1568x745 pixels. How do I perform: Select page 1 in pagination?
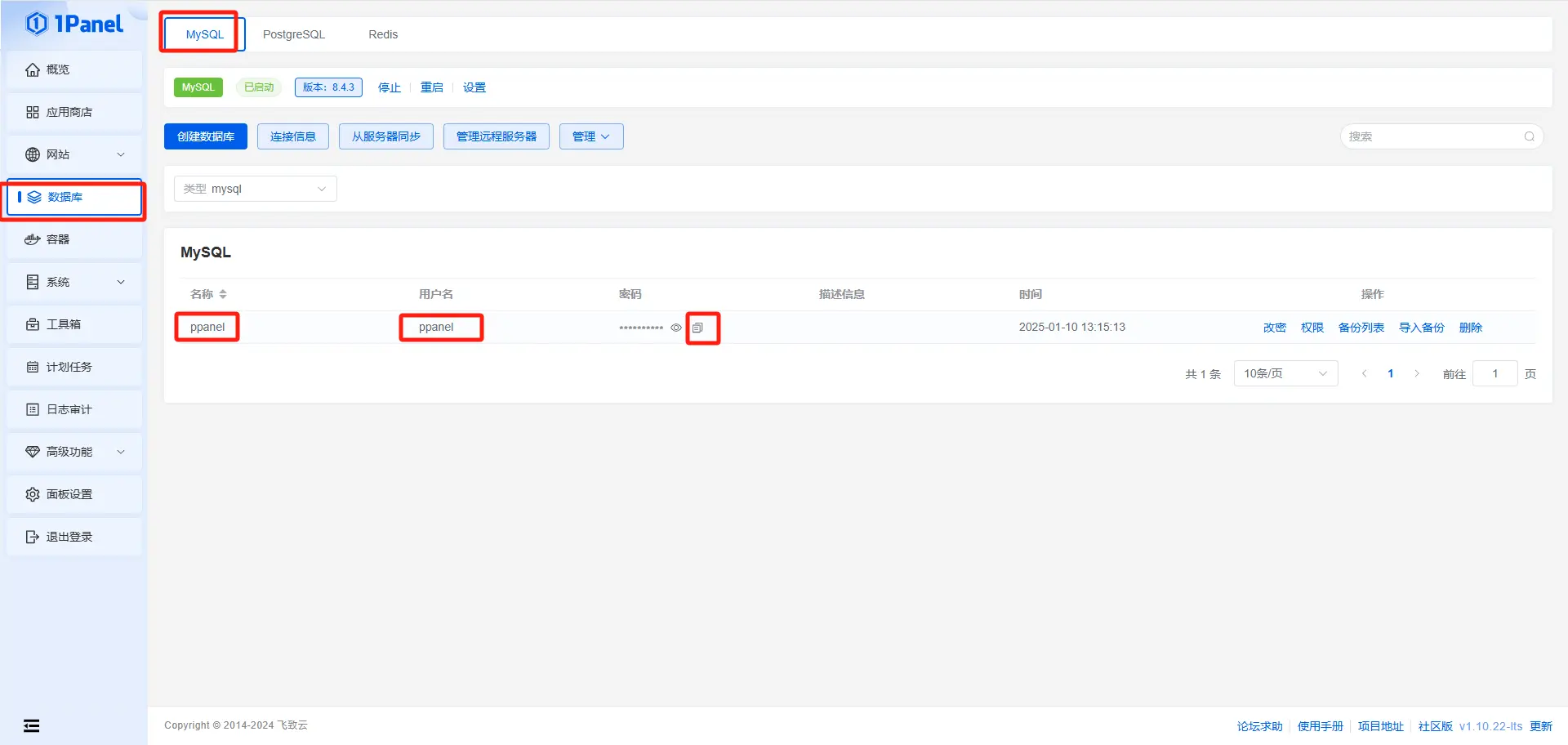[x=1391, y=373]
